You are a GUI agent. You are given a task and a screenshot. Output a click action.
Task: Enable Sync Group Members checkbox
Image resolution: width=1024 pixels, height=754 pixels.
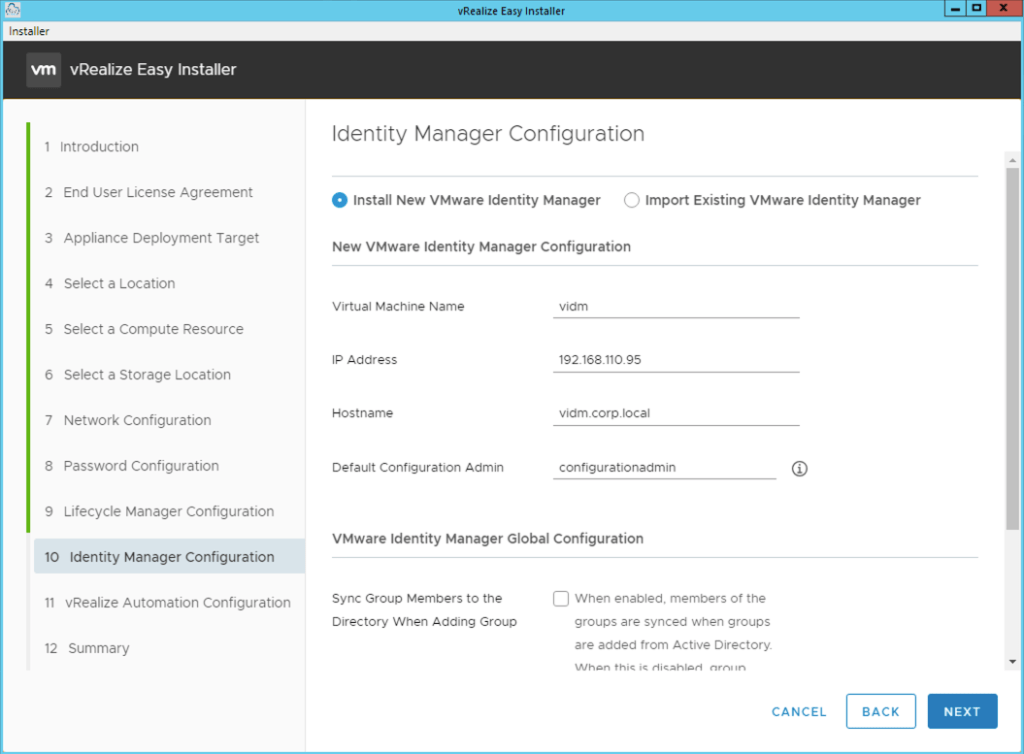pos(561,599)
